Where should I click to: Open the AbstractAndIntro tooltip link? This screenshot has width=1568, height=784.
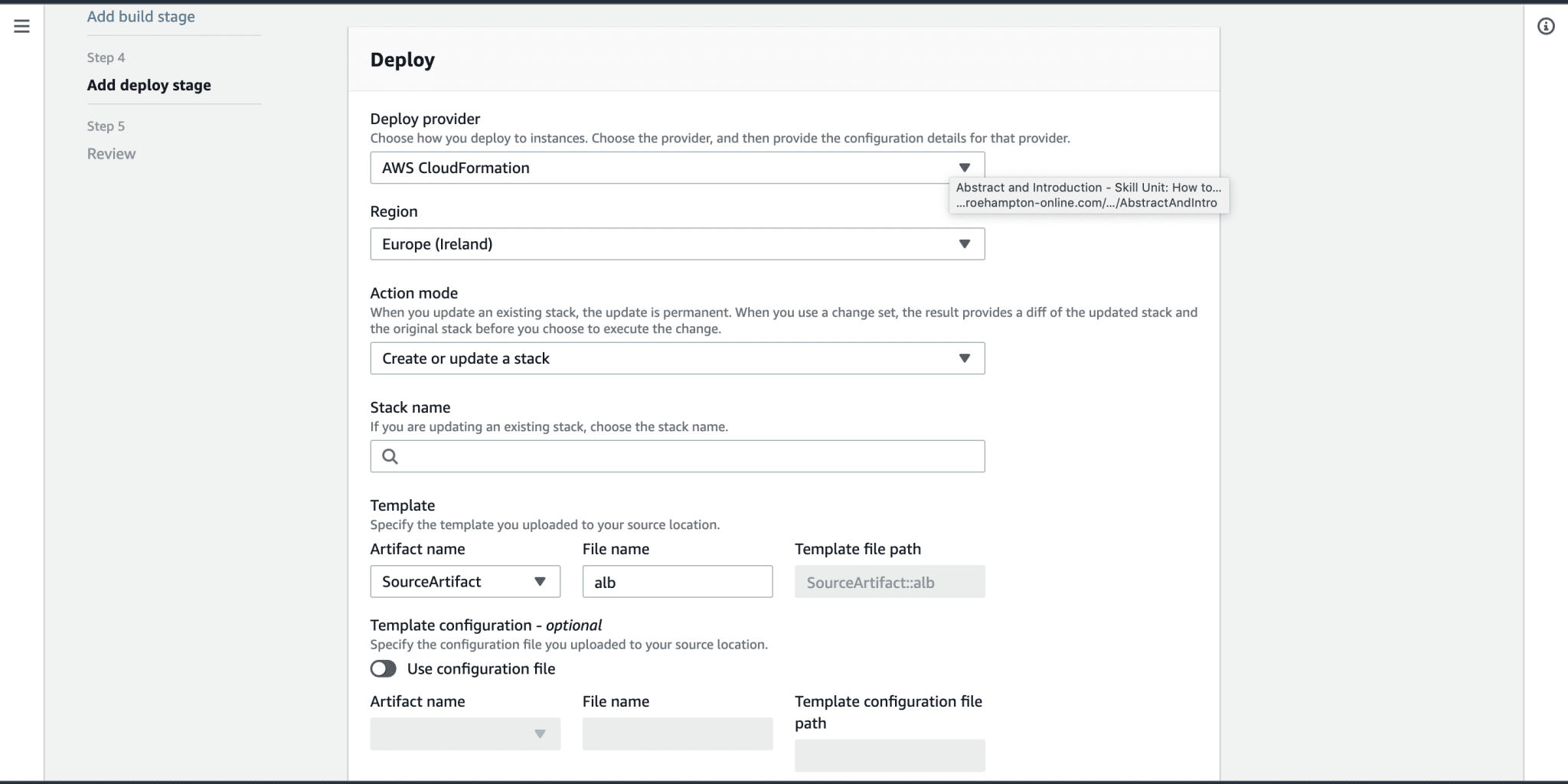click(x=1087, y=196)
